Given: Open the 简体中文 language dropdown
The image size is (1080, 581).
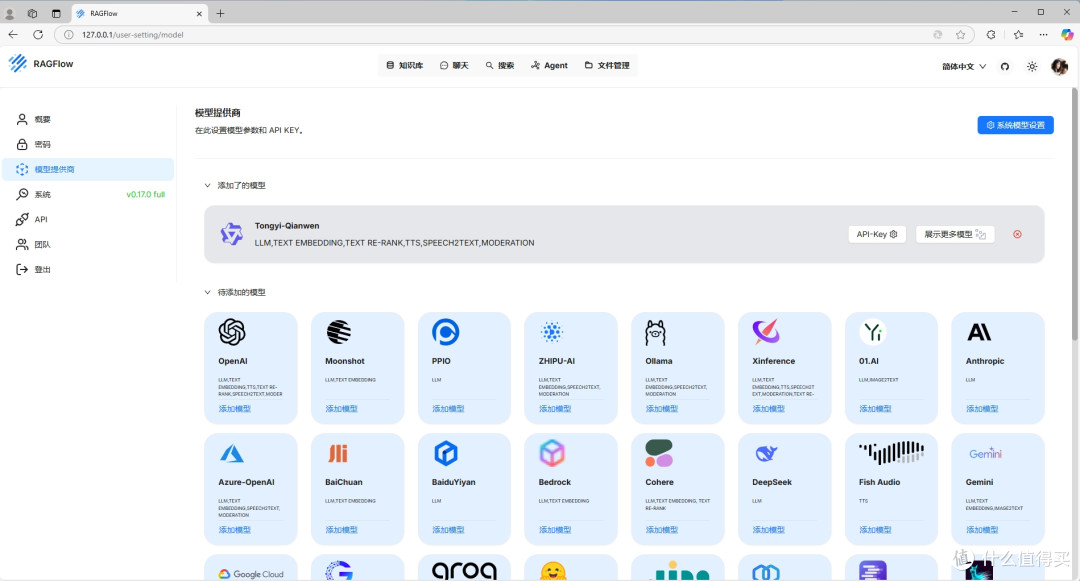Looking at the screenshot, I should pyautogui.click(x=964, y=67).
